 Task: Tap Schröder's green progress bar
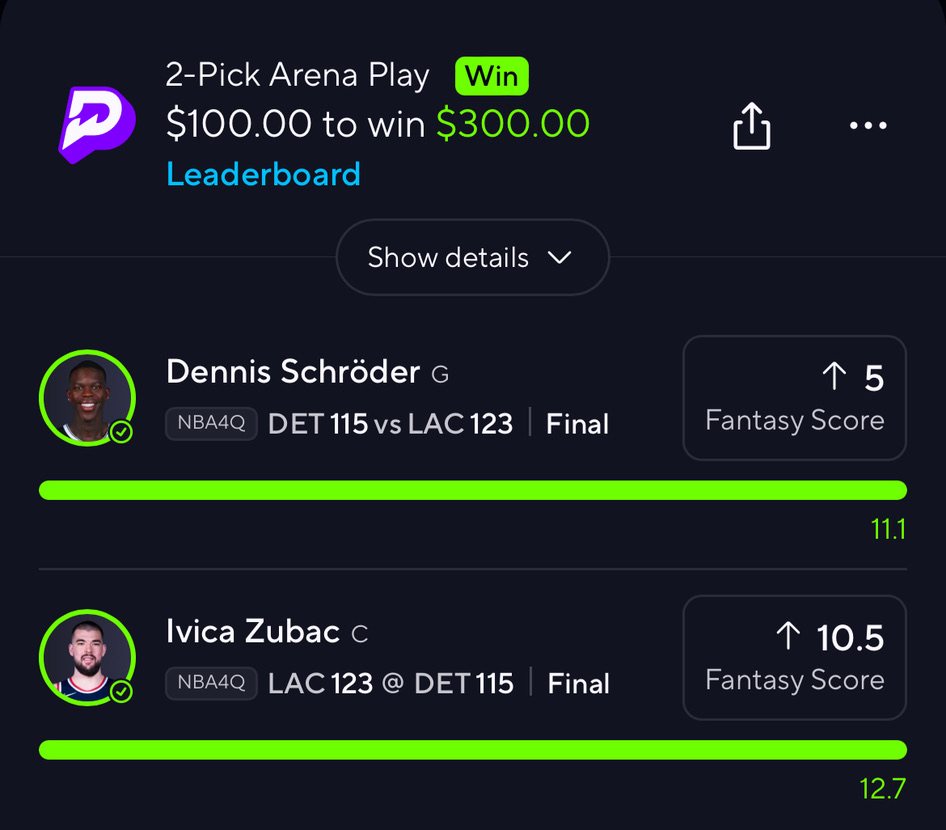tap(472, 490)
